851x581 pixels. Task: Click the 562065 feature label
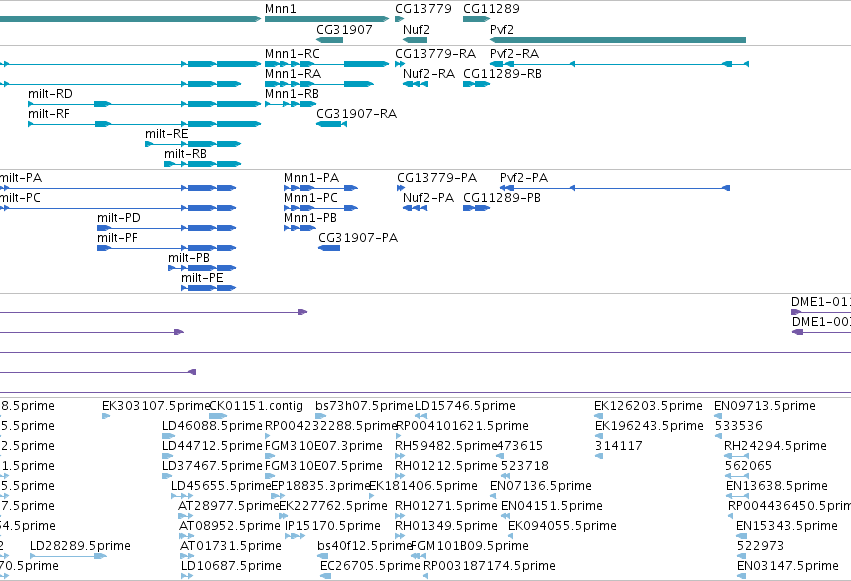tap(748, 466)
